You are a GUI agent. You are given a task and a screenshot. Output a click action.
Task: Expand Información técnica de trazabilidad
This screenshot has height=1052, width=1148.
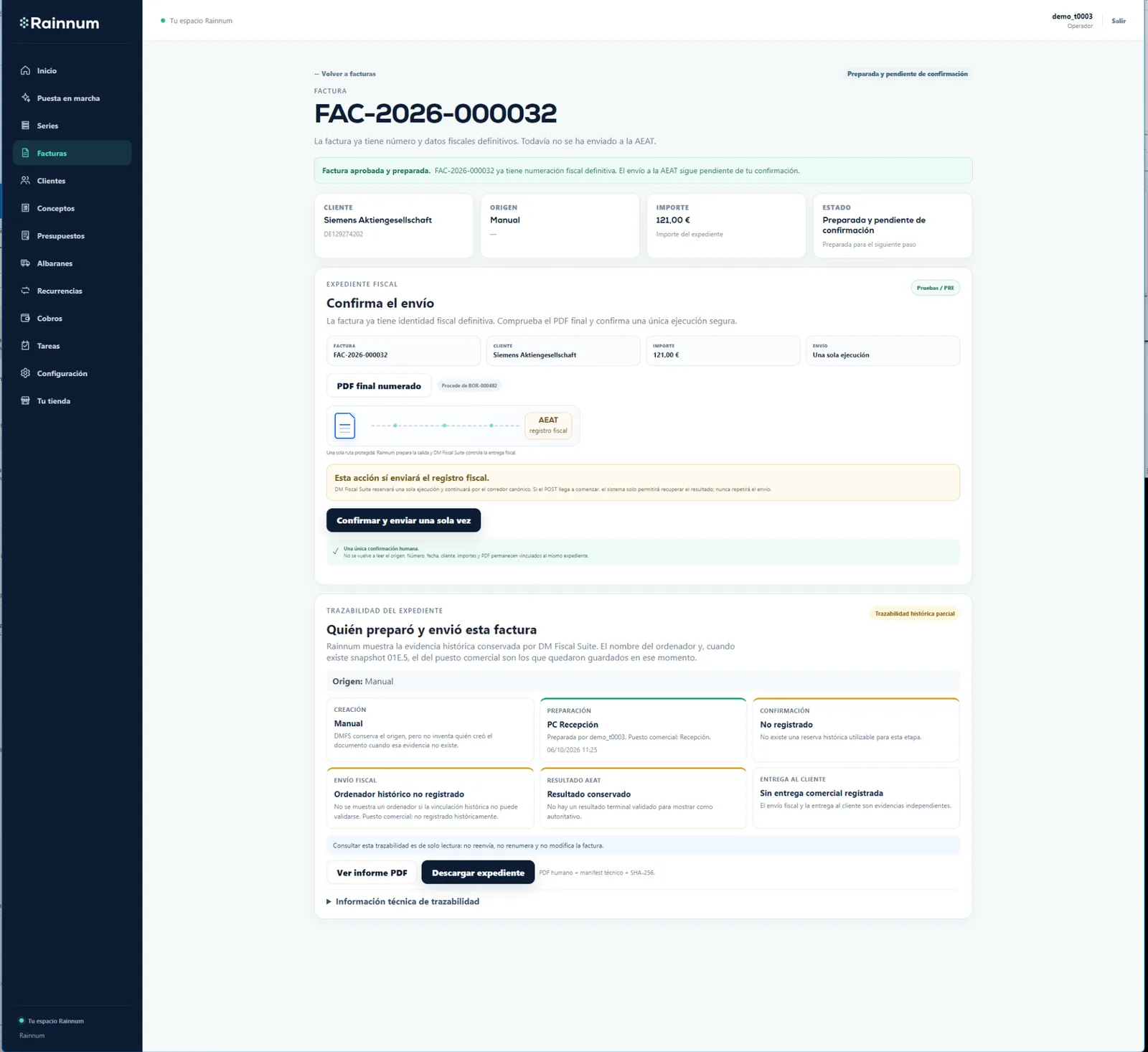click(x=403, y=901)
